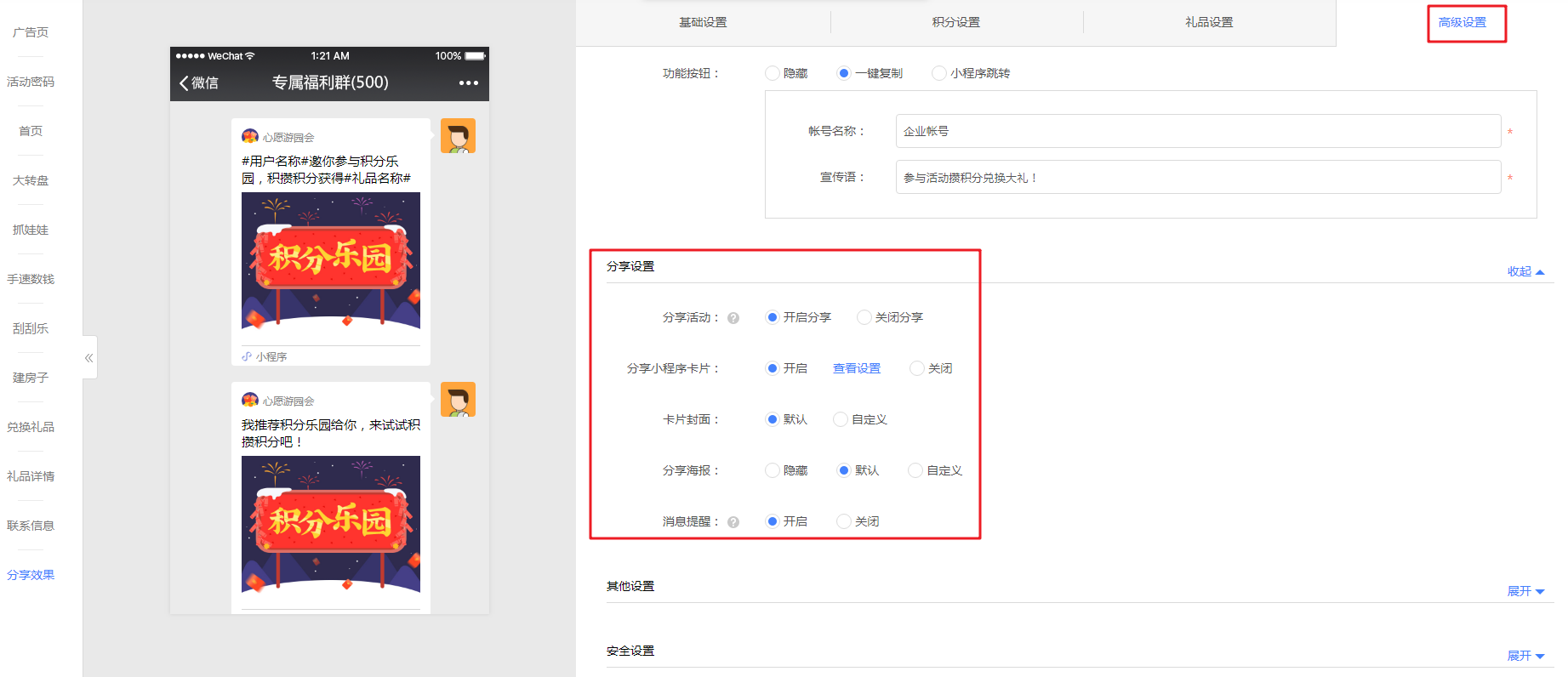The image size is (1568, 677).
Task: Select 小程序跳转 for 功能按钮
Action: [x=939, y=73]
